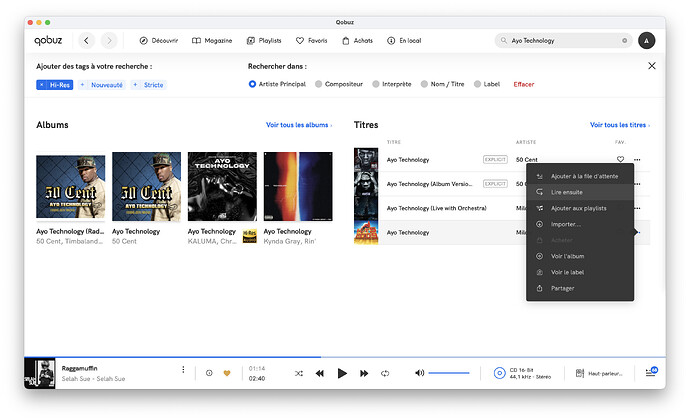Select the Ayo Technology (Album Versio... track title
The height and width of the screenshot is (420, 690).
click(429, 184)
